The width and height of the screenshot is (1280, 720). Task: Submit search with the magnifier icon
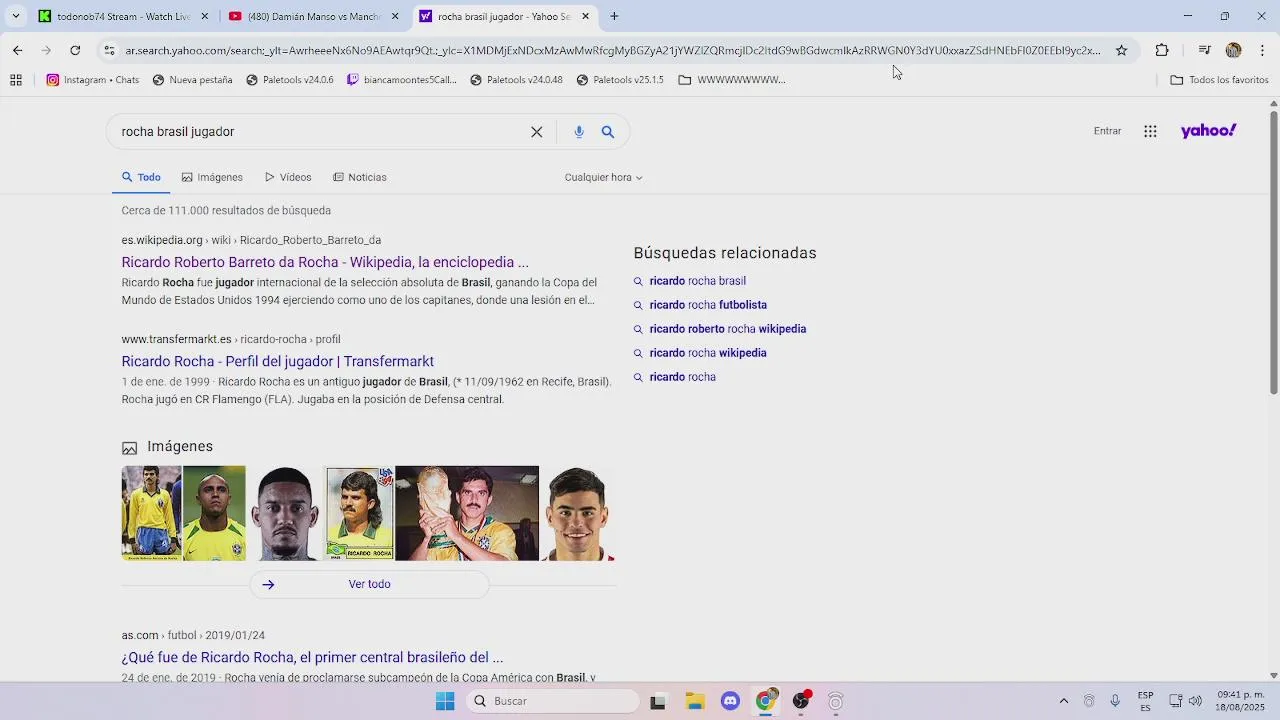click(x=608, y=132)
